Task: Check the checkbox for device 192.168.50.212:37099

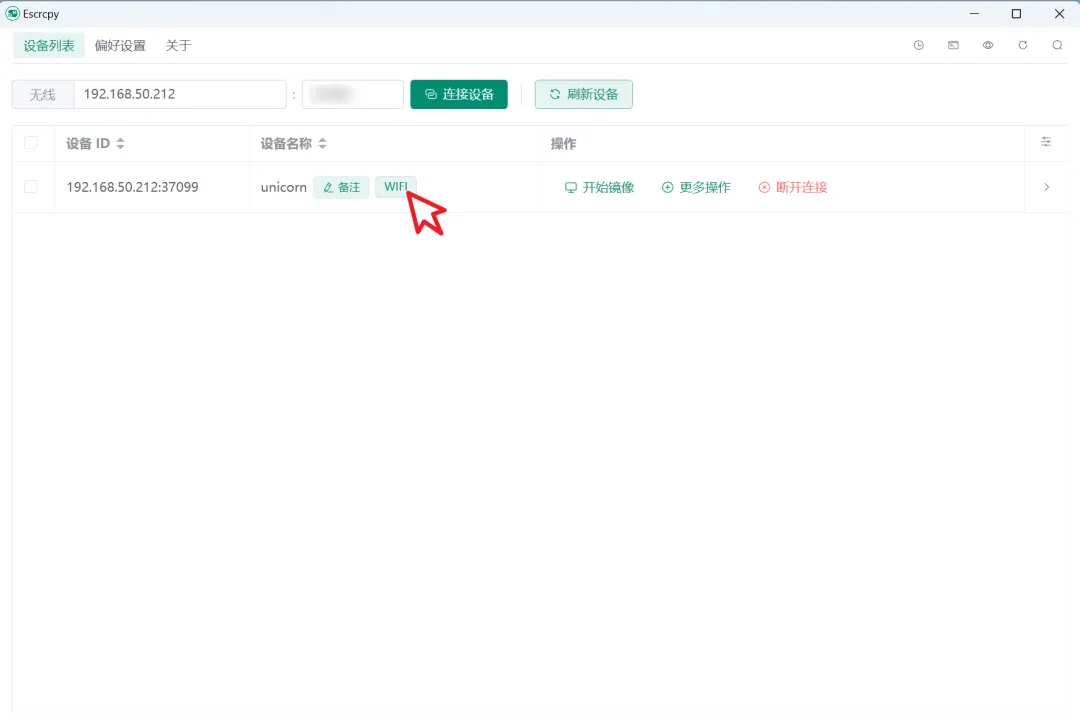Action: coord(29,187)
